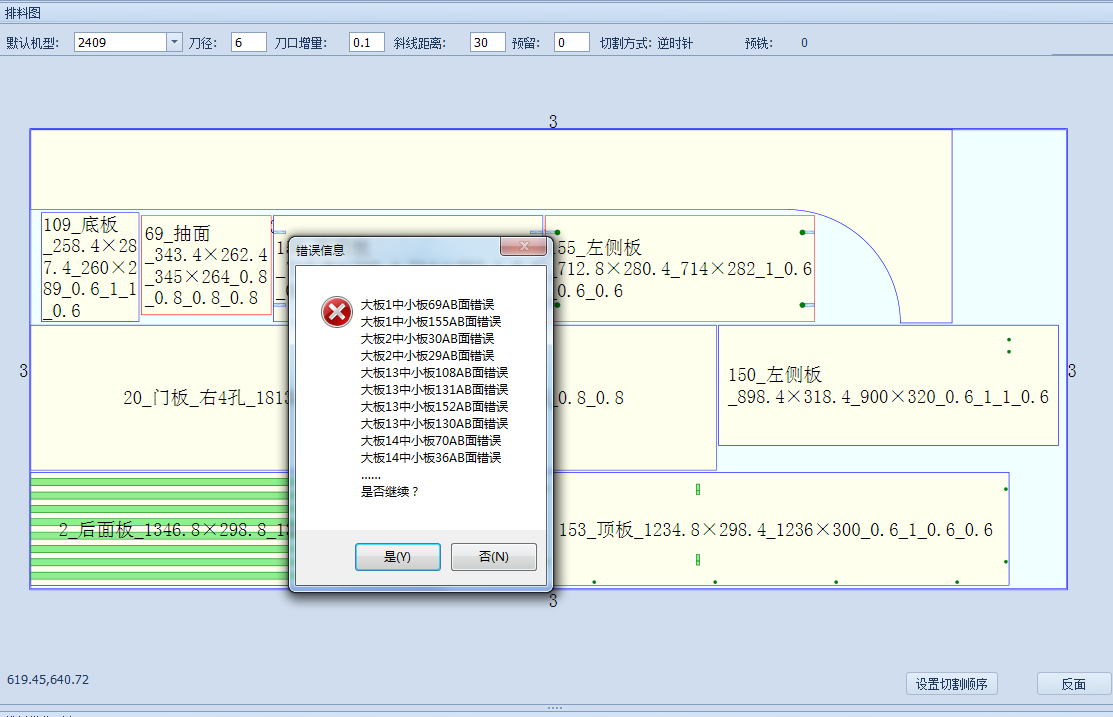
Task: Click the 刀口增量 input field
Action: click(366, 43)
